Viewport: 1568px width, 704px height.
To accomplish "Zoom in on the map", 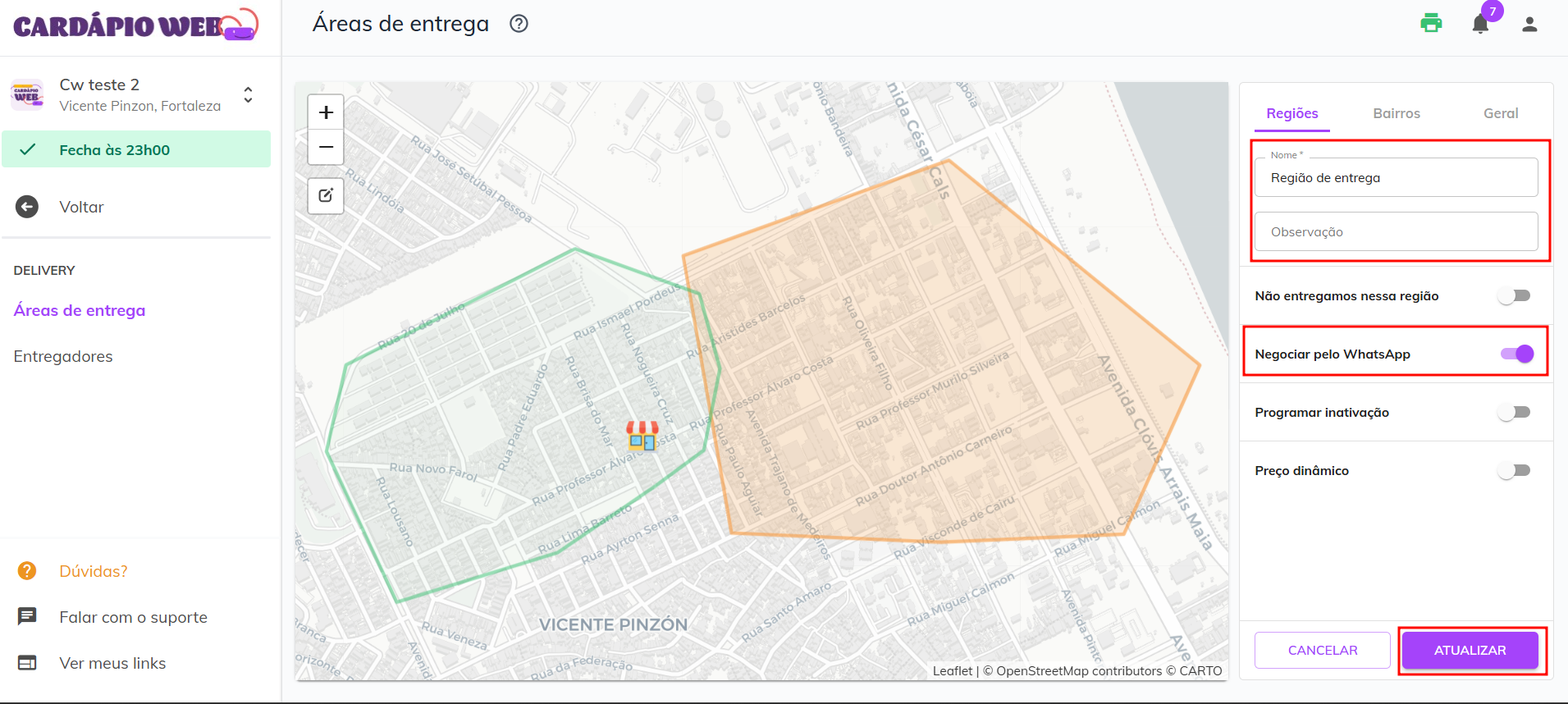I will point(326,112).
